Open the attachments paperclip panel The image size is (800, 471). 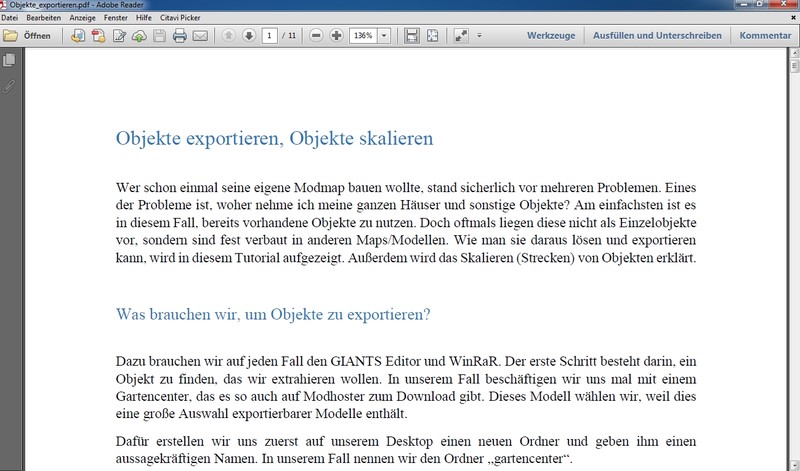coord(10,85)
